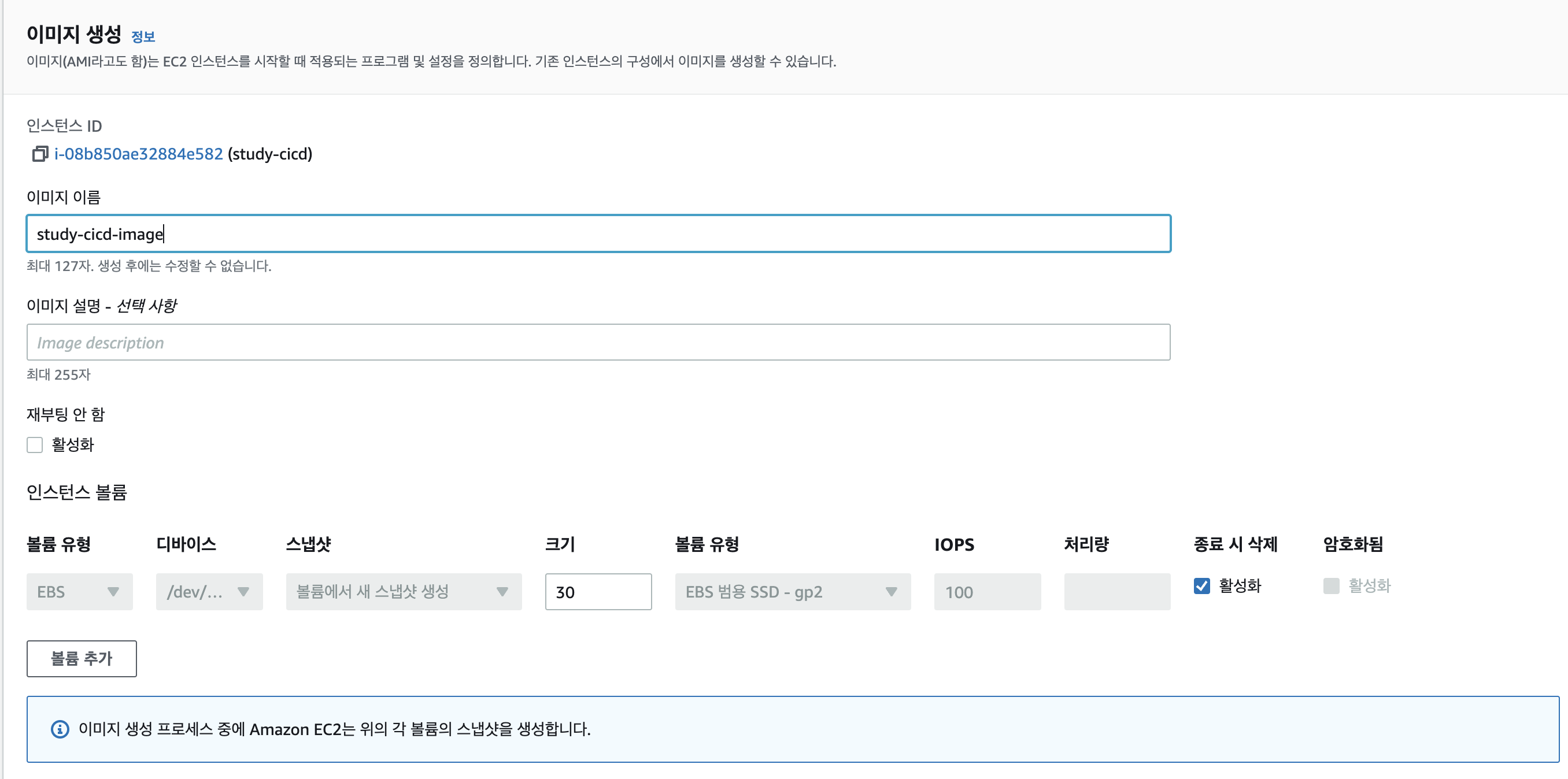Open the EBS volume type dropdown
1568x779 pixels.
coord(79,592)
